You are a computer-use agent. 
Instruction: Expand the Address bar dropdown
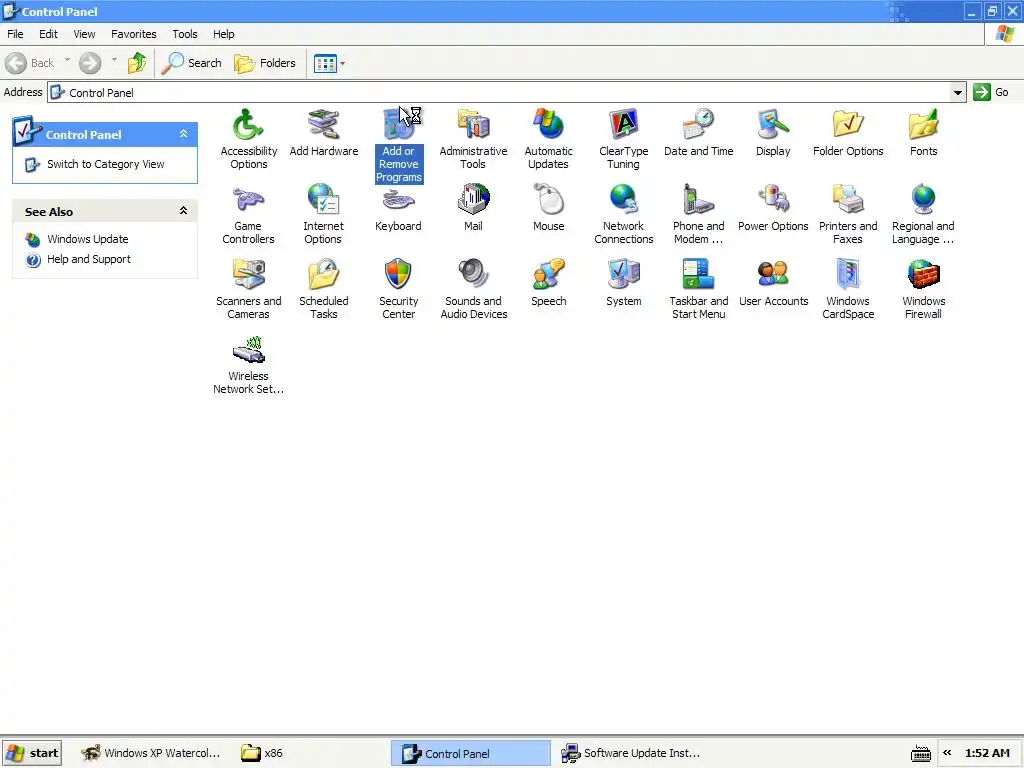click(957, 92)
